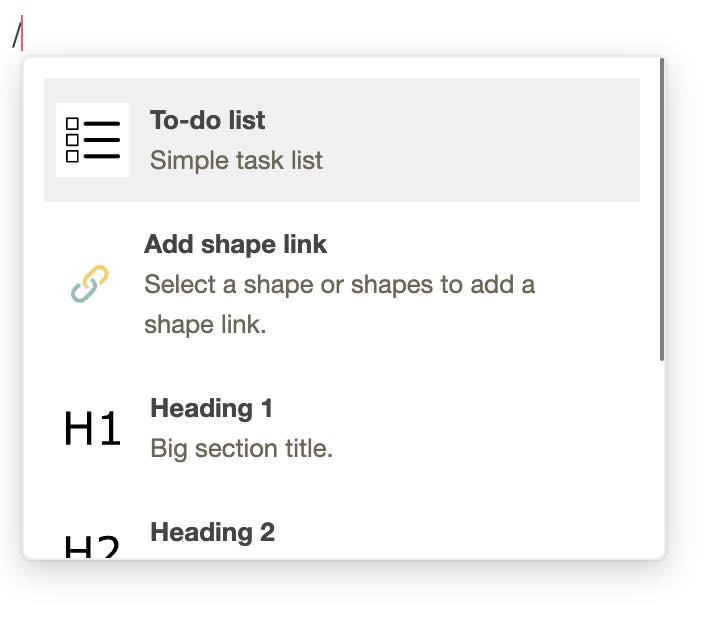This screenshot has width=724, height=628.
Task: Click the chain link shape icon
Action: coord(90,284)
